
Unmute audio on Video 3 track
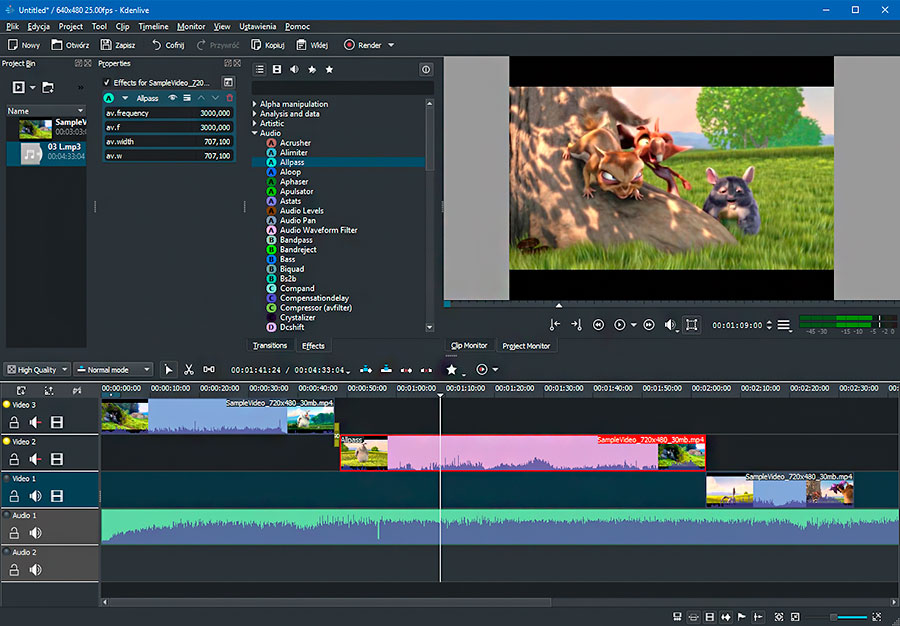point(36,423)
